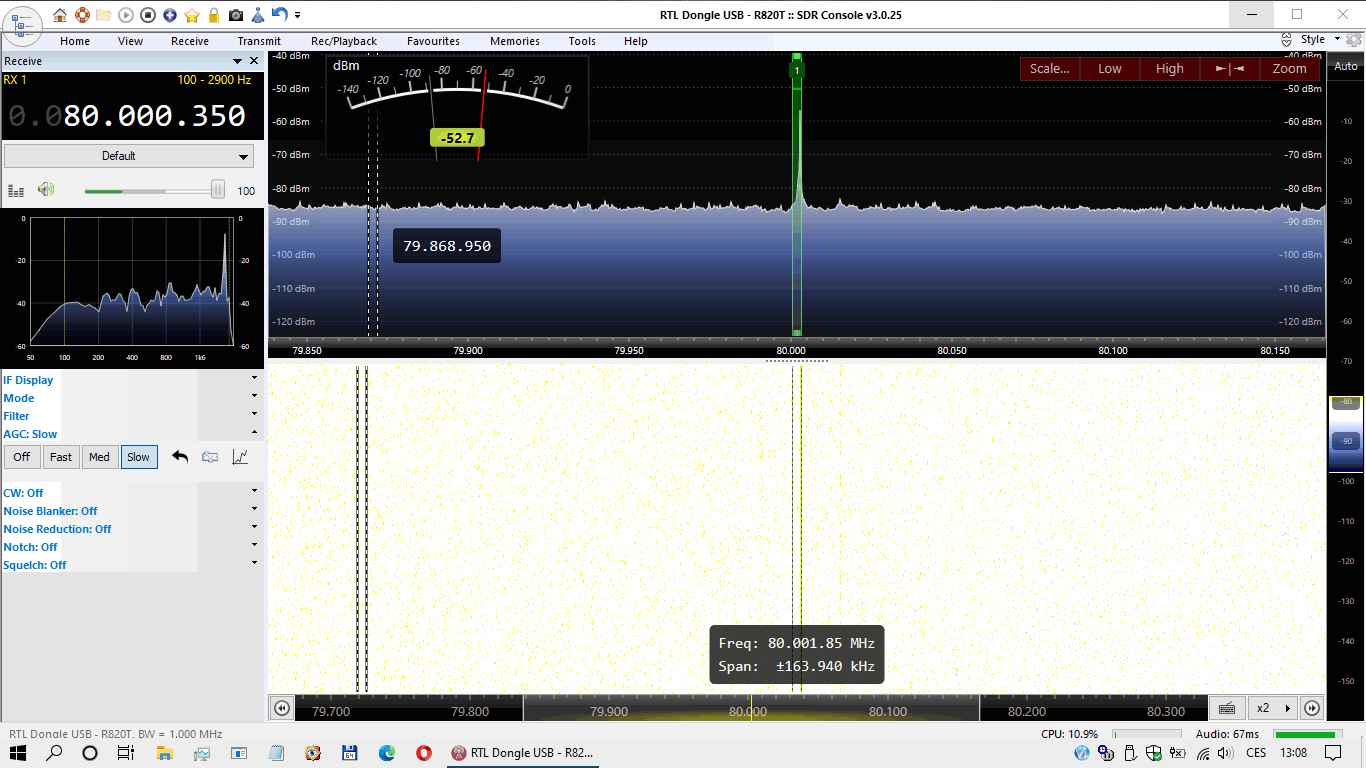Expand the Noise Reduction section
The width and height of the screenshot is (1366, 768).
pyautogui.click(x=254, y=528)
